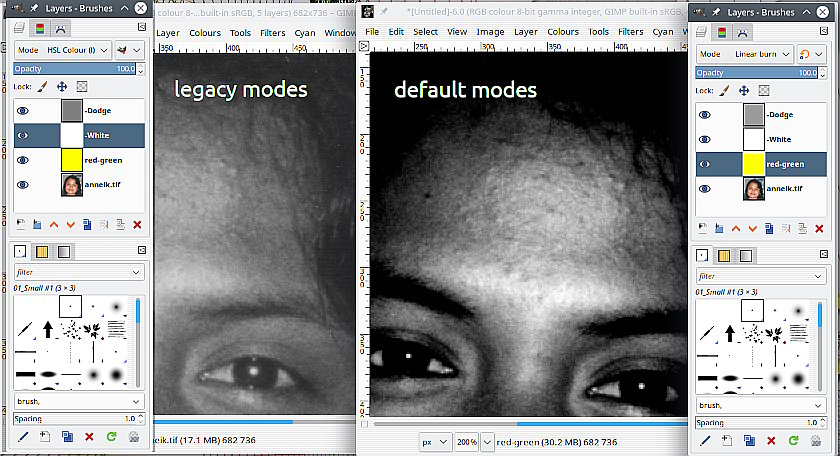840x456 pixels.
Task: Hide the White layer in left dock
Action: point(22,136)
